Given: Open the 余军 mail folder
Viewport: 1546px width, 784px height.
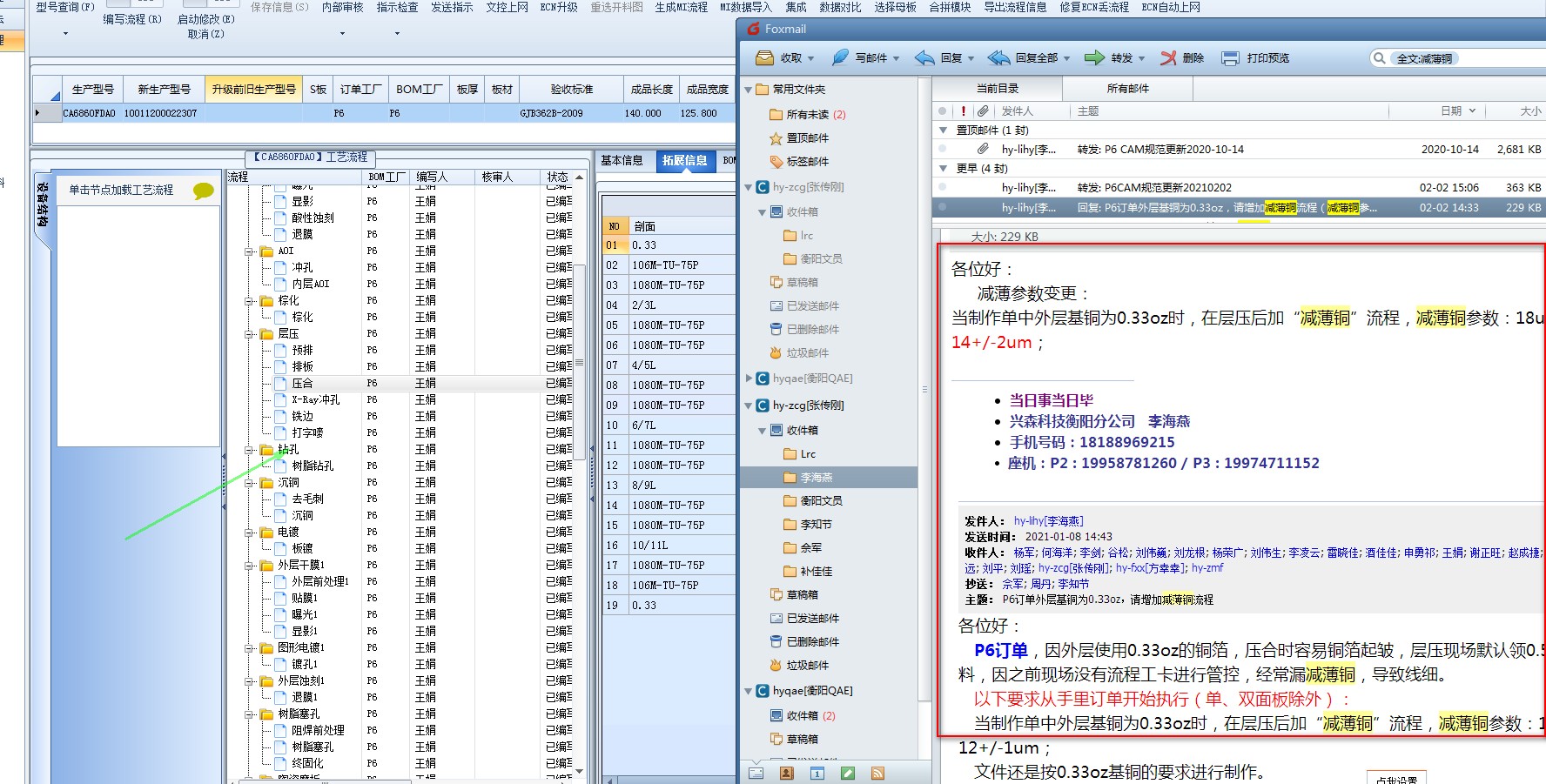Looking at the screenshot, I should click(x=803, y=548).
